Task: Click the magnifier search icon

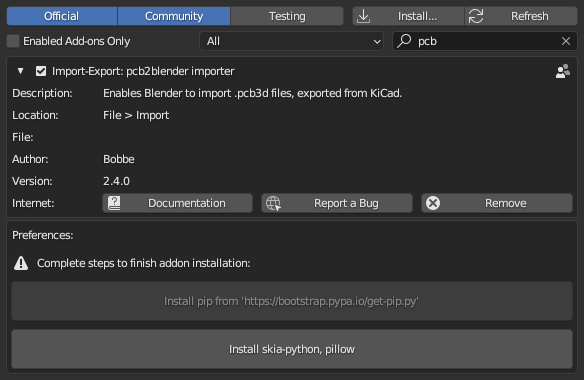Action: 404,41
